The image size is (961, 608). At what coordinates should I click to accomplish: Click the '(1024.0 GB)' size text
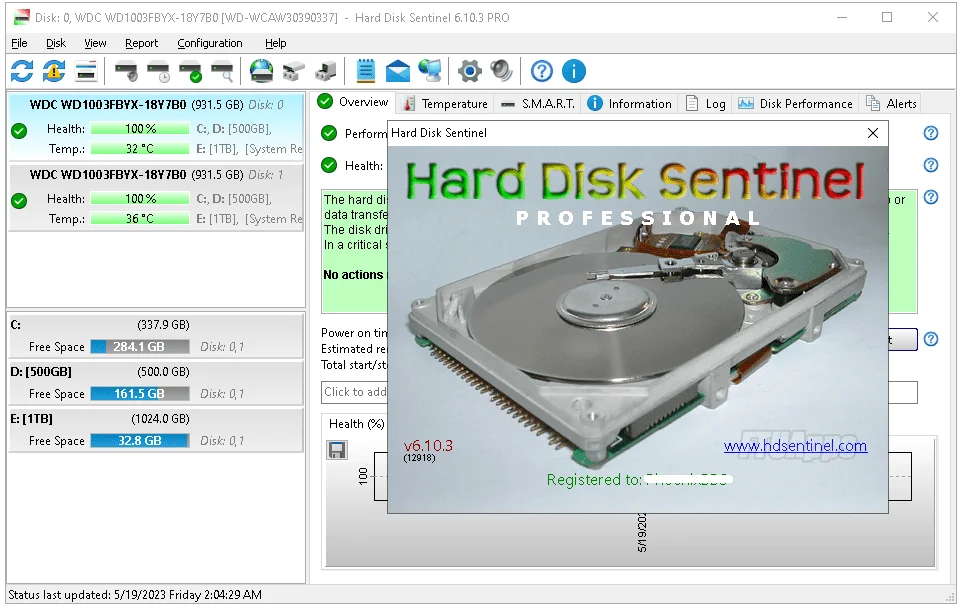click(161, 419)
